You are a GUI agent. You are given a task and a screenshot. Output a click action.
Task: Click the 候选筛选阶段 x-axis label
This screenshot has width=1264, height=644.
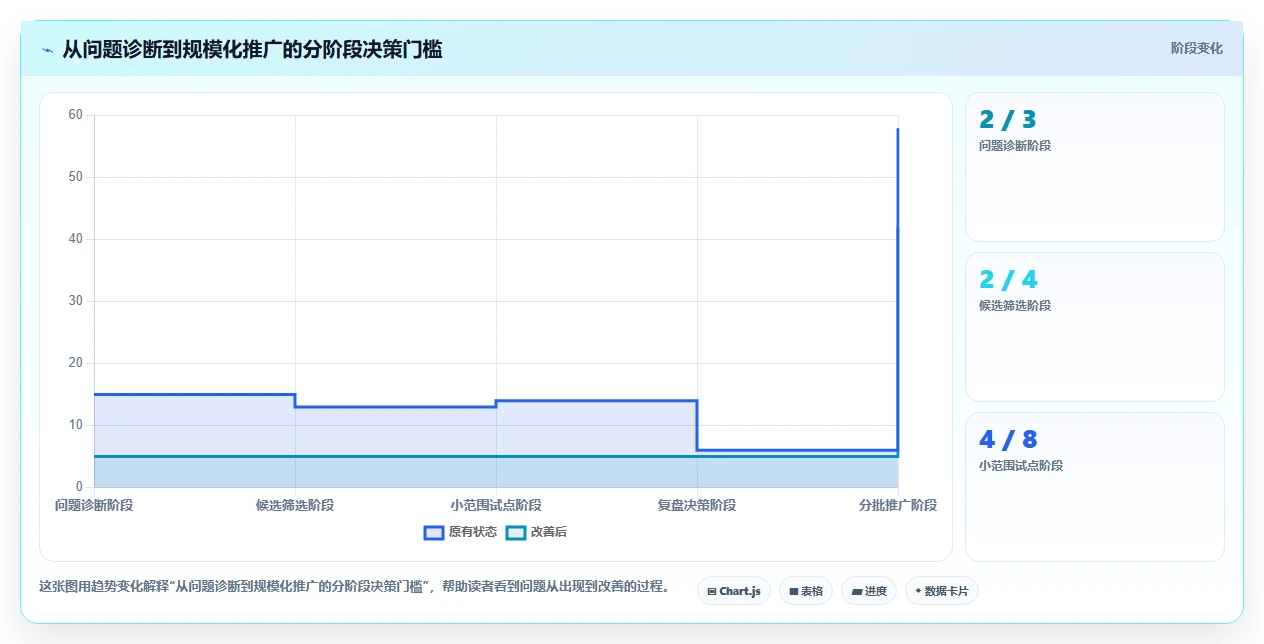295,505
